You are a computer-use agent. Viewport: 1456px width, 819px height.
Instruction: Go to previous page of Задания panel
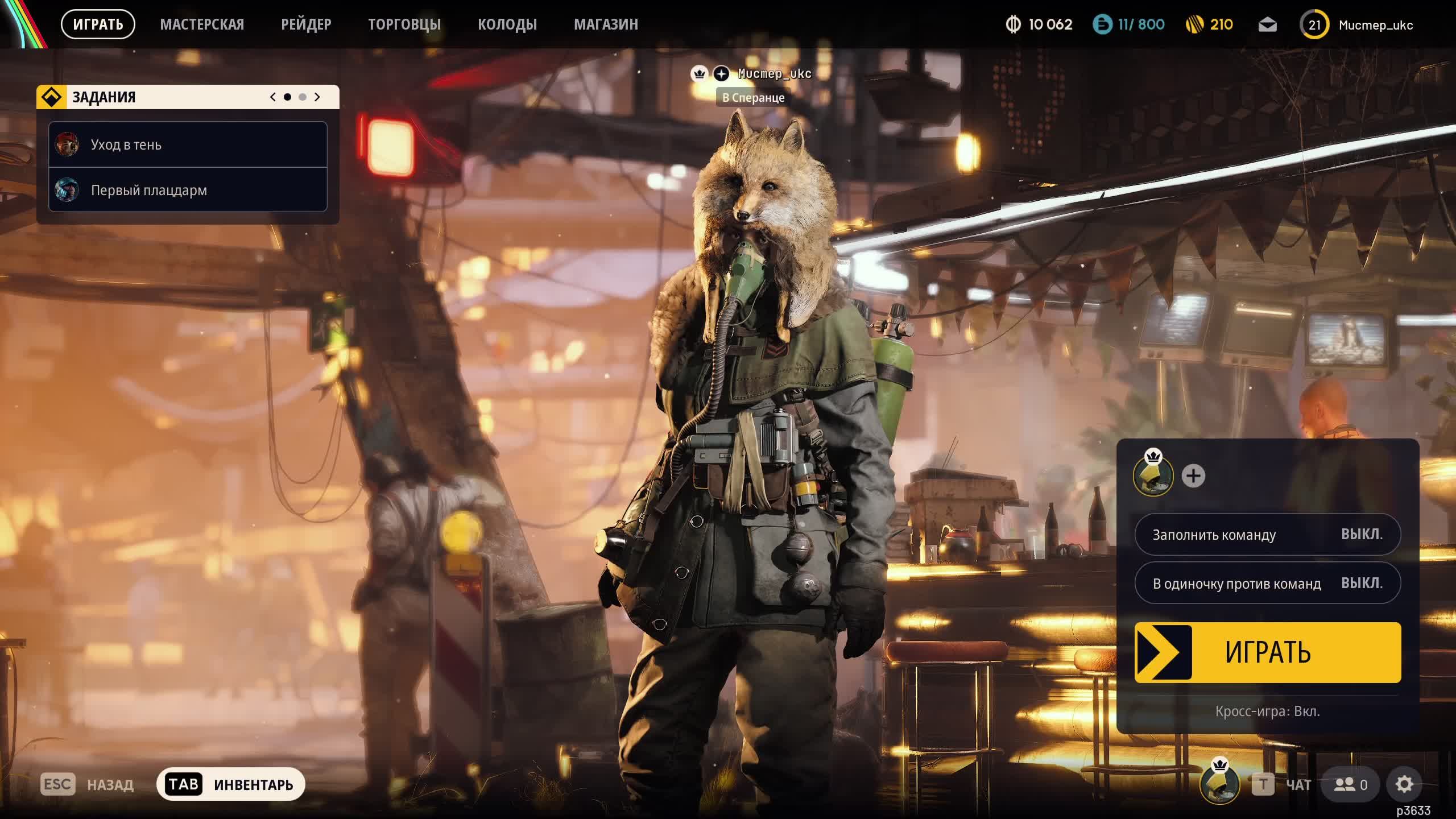click(273, 97)
